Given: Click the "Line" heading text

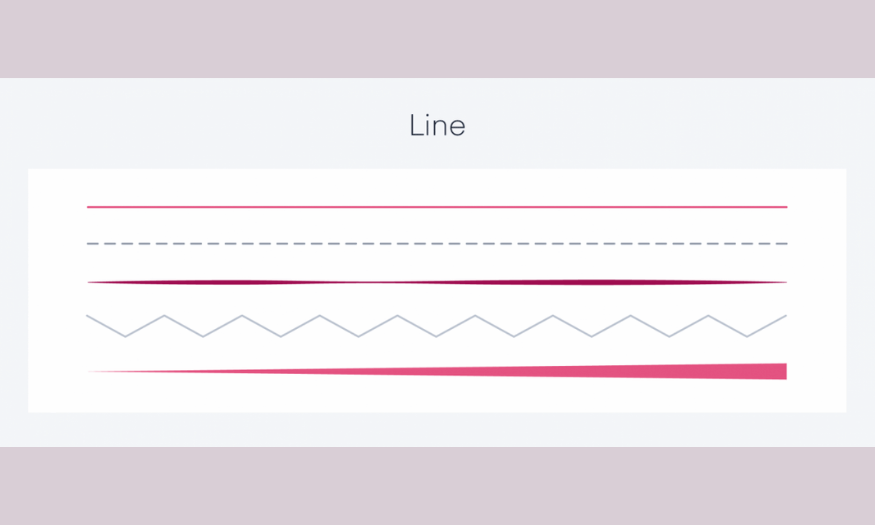Looking at the screenshot, I should (x=437, y=125).
